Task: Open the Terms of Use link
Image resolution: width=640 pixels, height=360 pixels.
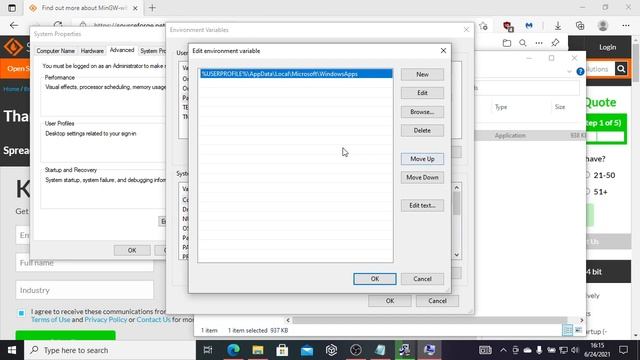Action: click(51, 320)
